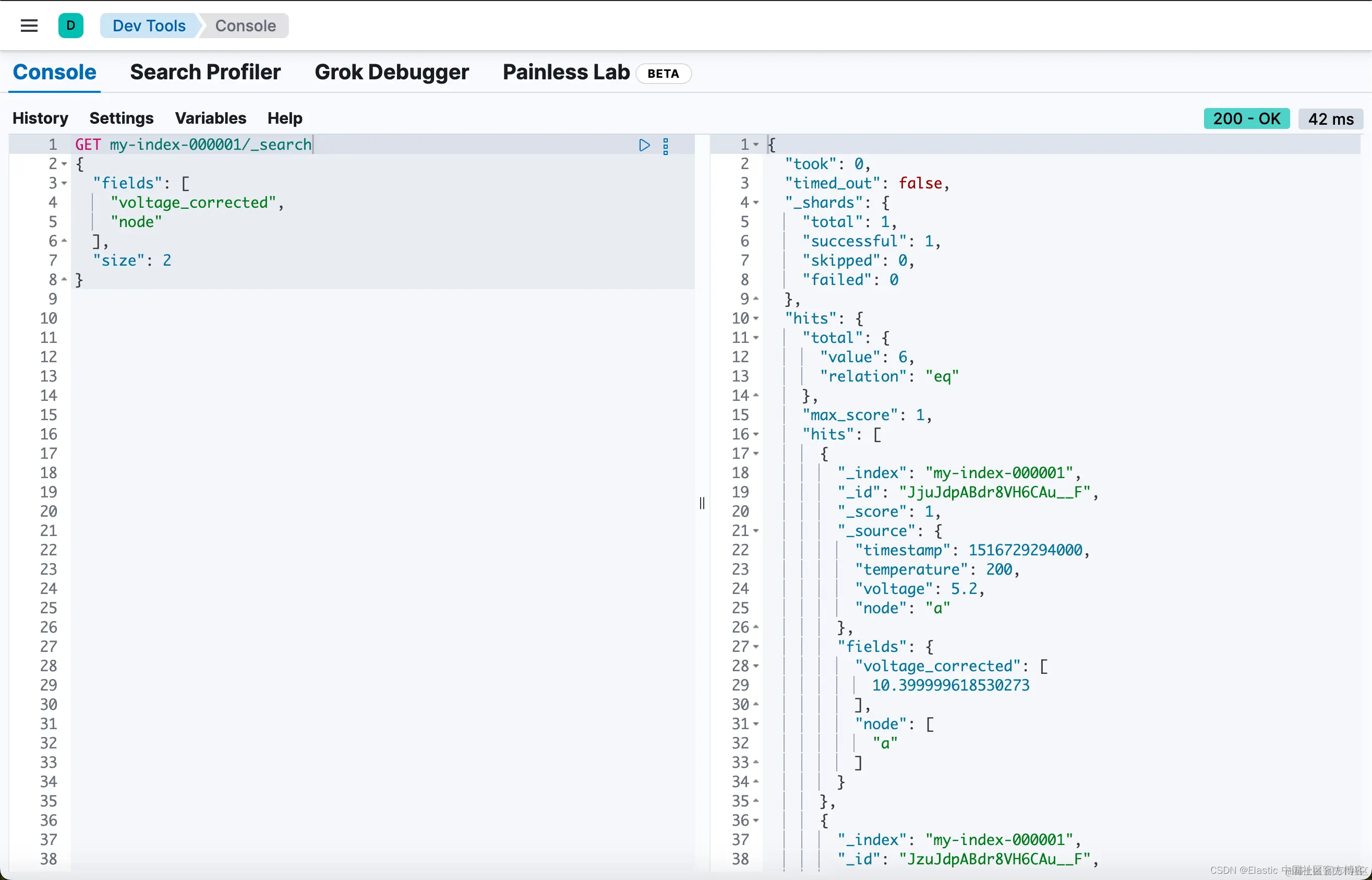Image resolution: width=1372 pixels, height=880 pixels.
Task: Click the 200 - OK status badge
Action: tap(1246, 119)
